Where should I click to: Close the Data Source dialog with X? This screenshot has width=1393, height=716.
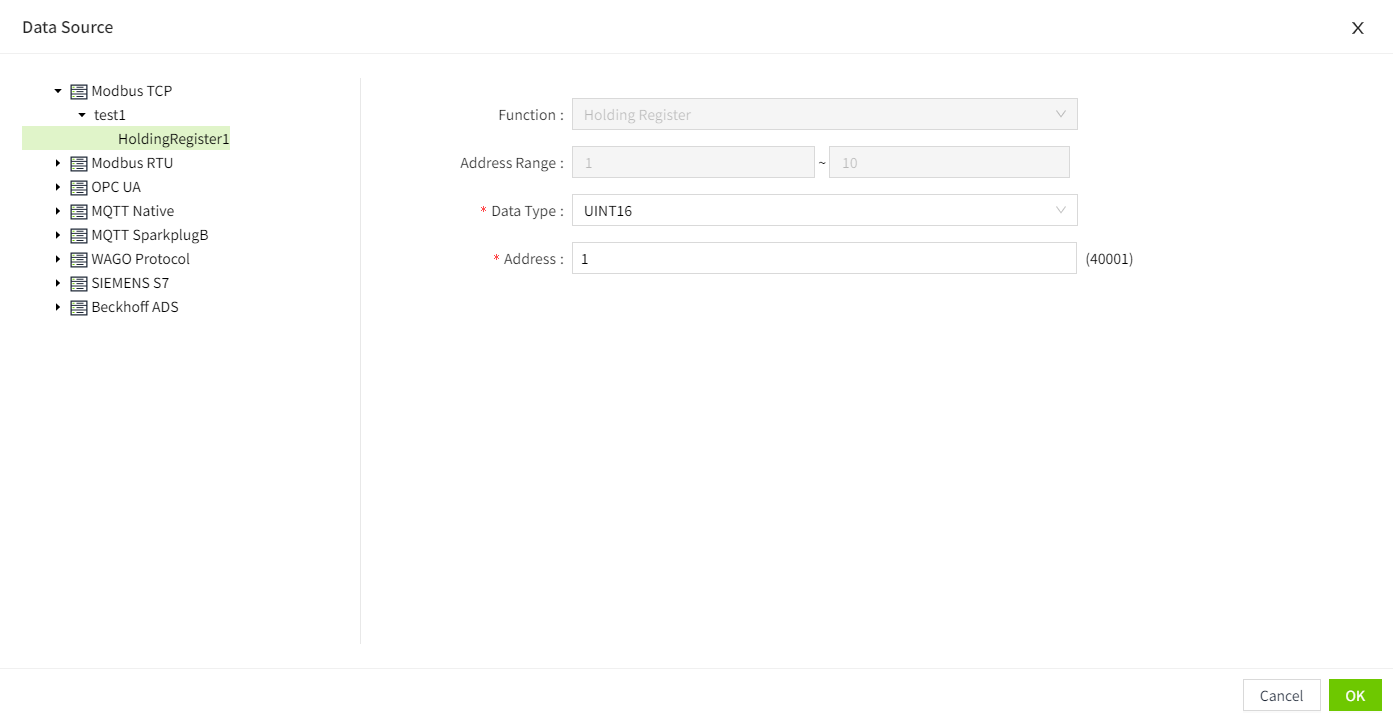[x=1357, y=28]
